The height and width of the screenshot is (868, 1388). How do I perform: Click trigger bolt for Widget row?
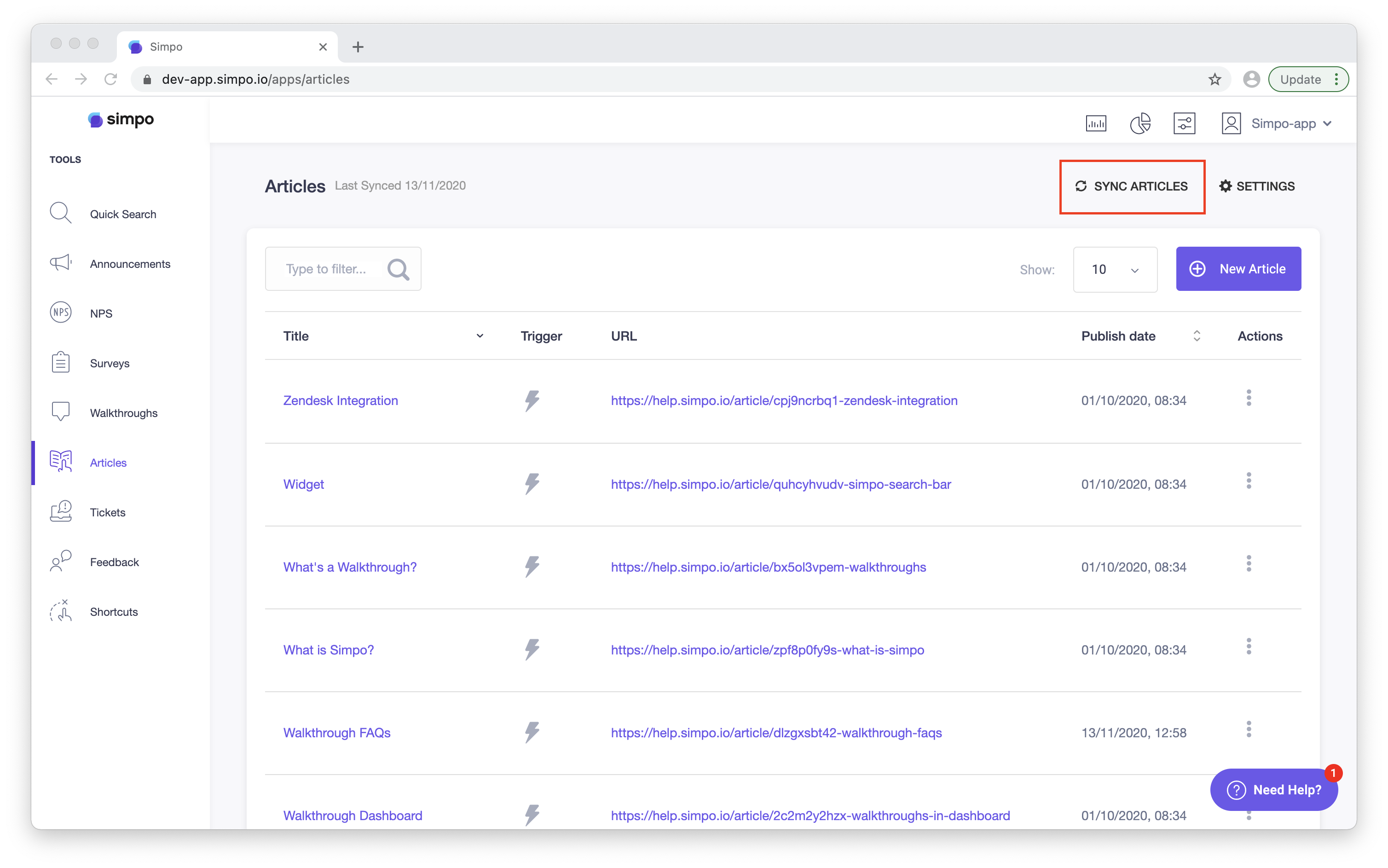(x=532, y=484)
